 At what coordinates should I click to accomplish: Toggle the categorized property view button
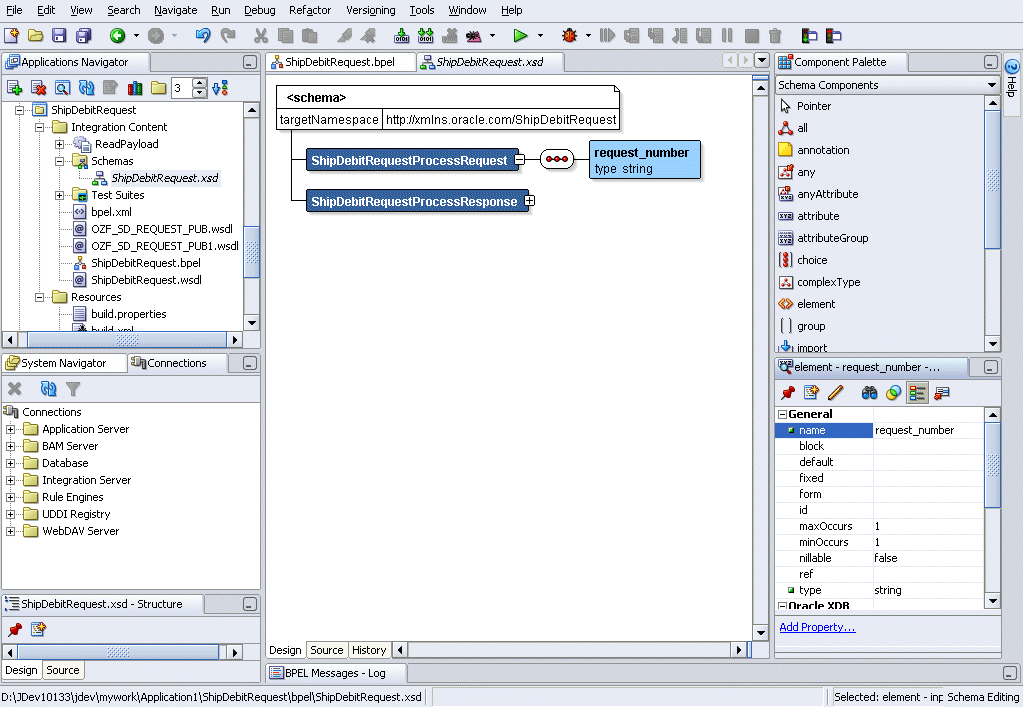(x=916, y=393)
